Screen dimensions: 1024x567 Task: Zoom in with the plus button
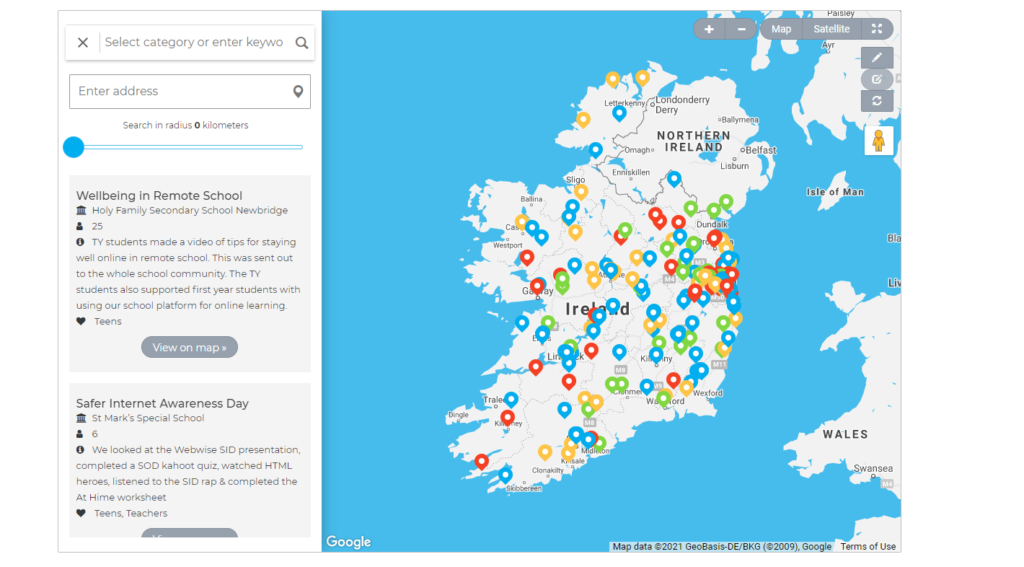(709, 29)
